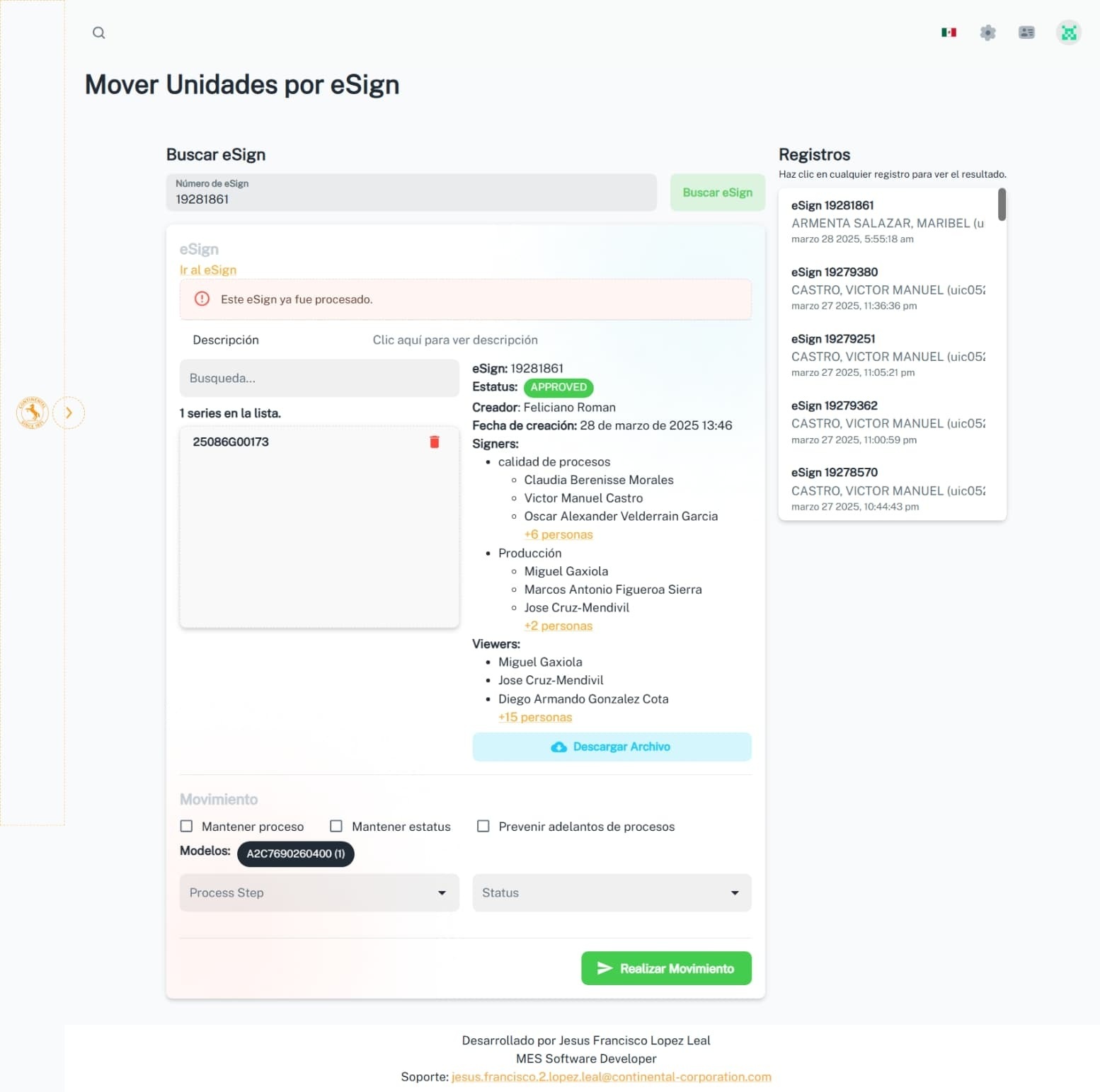Enable the Mantener proceso checkbox
1100x1092 pixels.
[x=187, y=826]
